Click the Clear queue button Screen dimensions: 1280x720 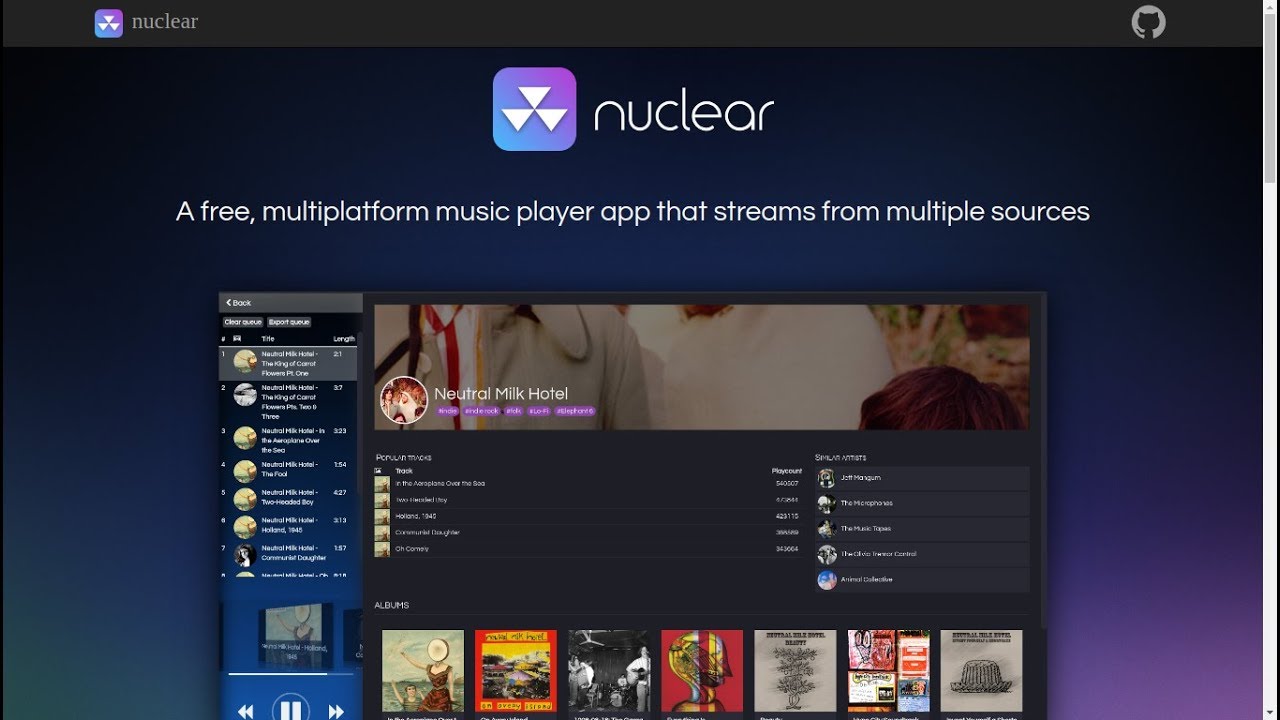(x=243, y=322)
